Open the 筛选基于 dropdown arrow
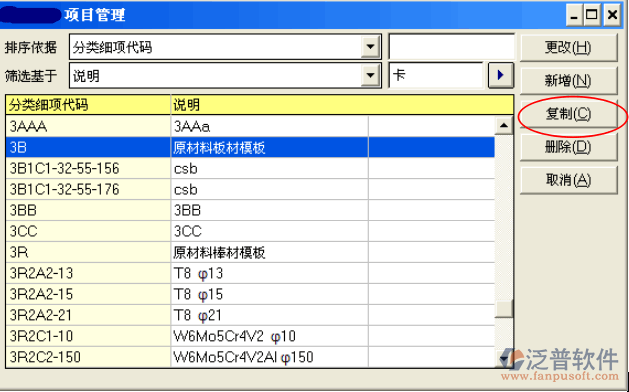The width and height of the screenshot is (629, 392). coord(370,75)
